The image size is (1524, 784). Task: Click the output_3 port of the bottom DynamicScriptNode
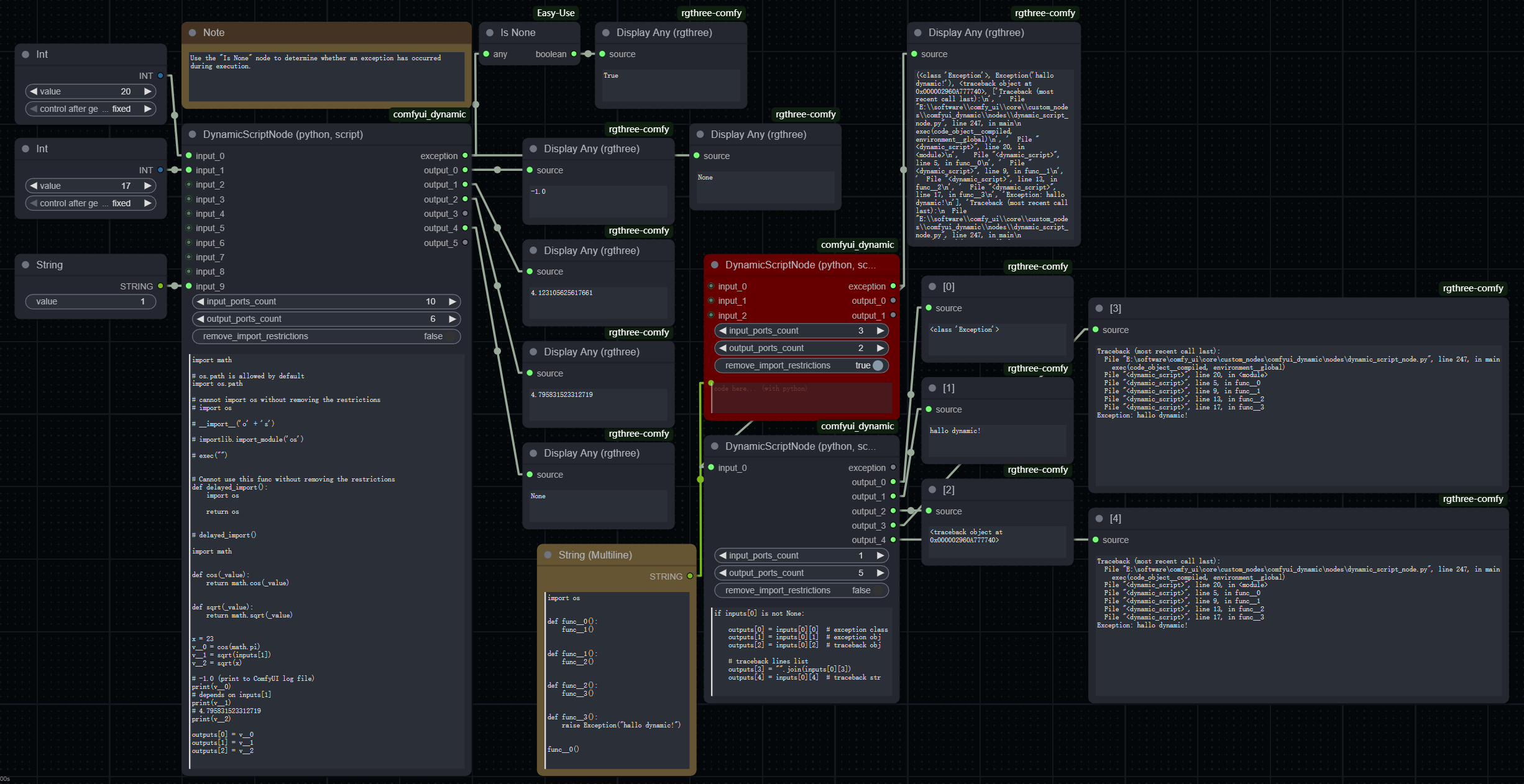893,525
